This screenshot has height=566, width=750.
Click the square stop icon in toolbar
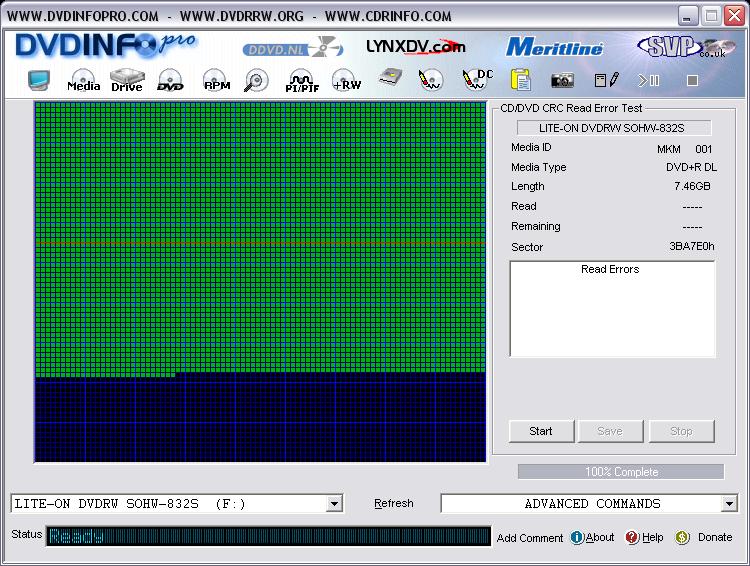(692, 80)
